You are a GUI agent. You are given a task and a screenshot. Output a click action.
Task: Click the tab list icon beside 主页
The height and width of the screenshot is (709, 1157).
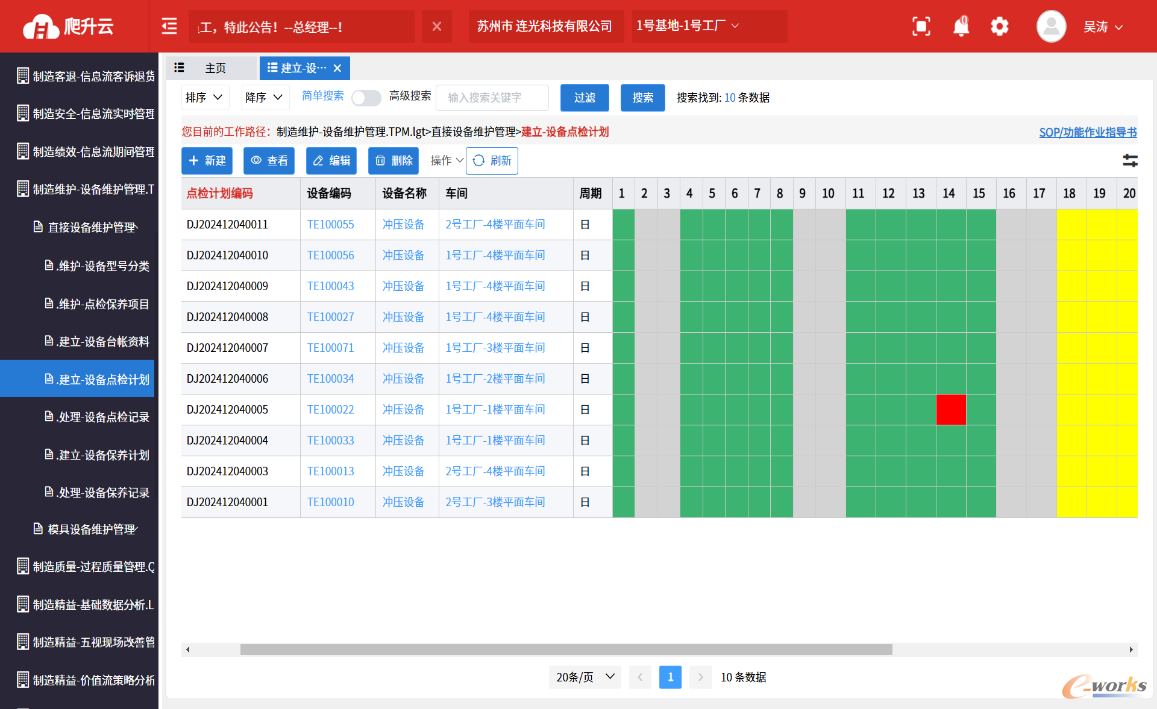[180, 68]
